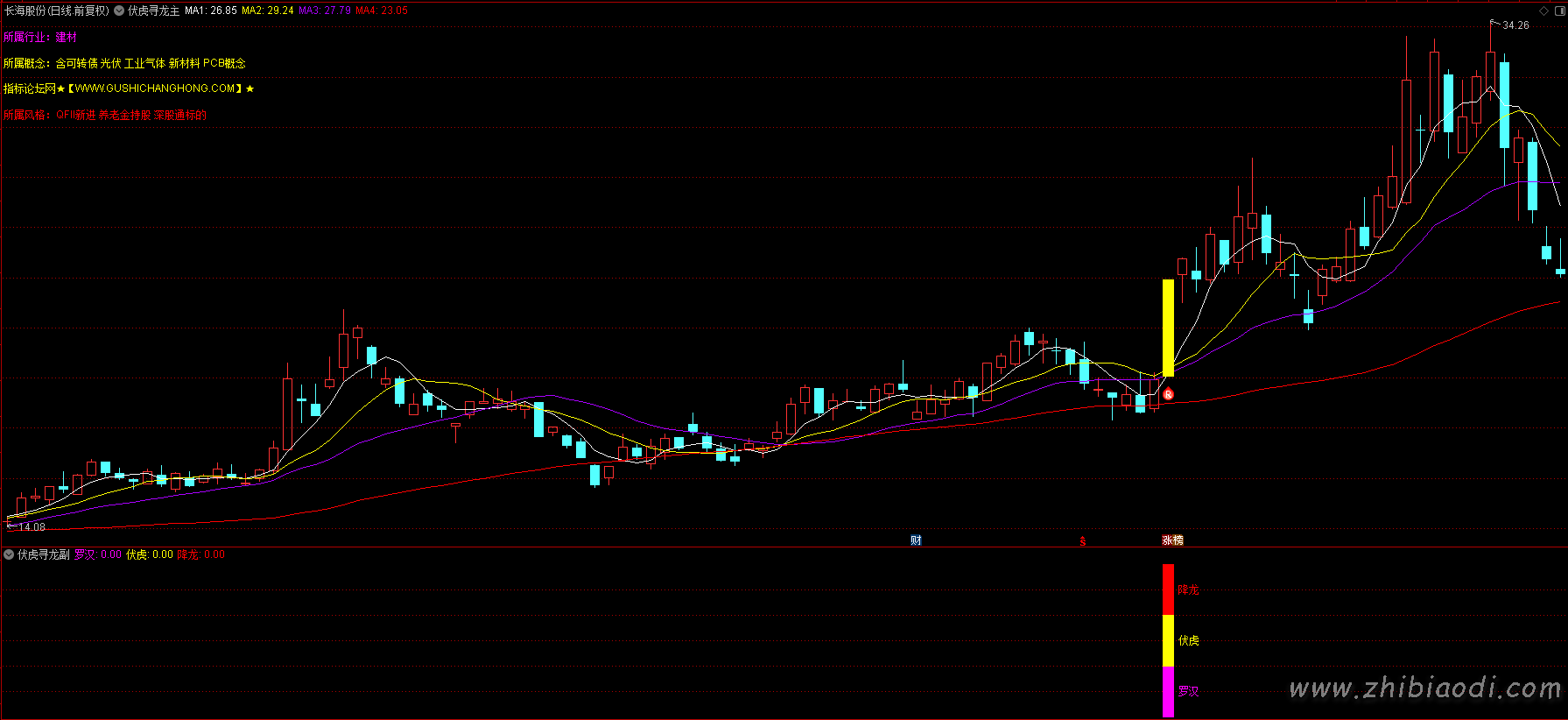
Task: Click the red $ marker on the timeline
Action: click(x=1083, y=541)
